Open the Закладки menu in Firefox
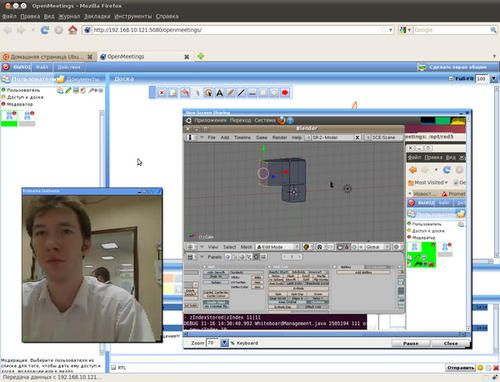The image size is (500, 382). coord(97,16)
